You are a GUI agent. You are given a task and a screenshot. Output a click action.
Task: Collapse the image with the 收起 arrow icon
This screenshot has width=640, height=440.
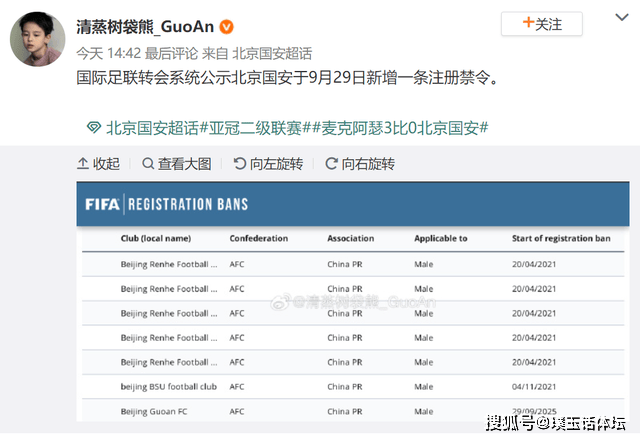tap(83, 164)
